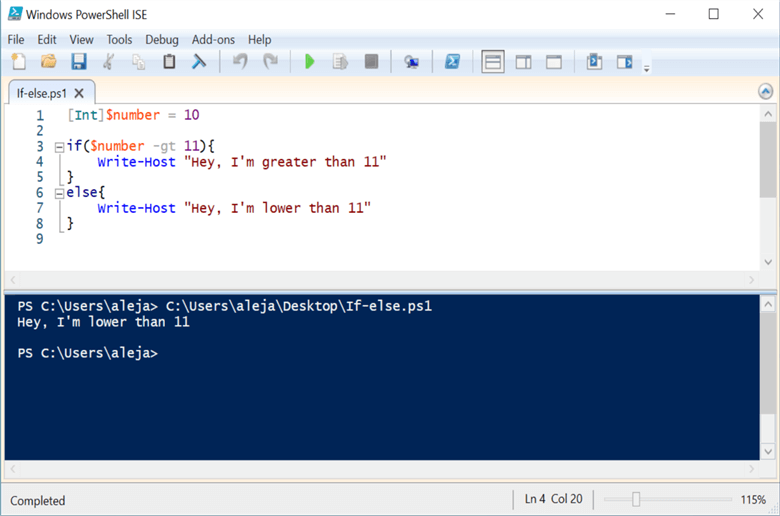Collapse the if block on line 3
Image resolution: width=780 pixels, height=516 pixels.
point(59,147)
